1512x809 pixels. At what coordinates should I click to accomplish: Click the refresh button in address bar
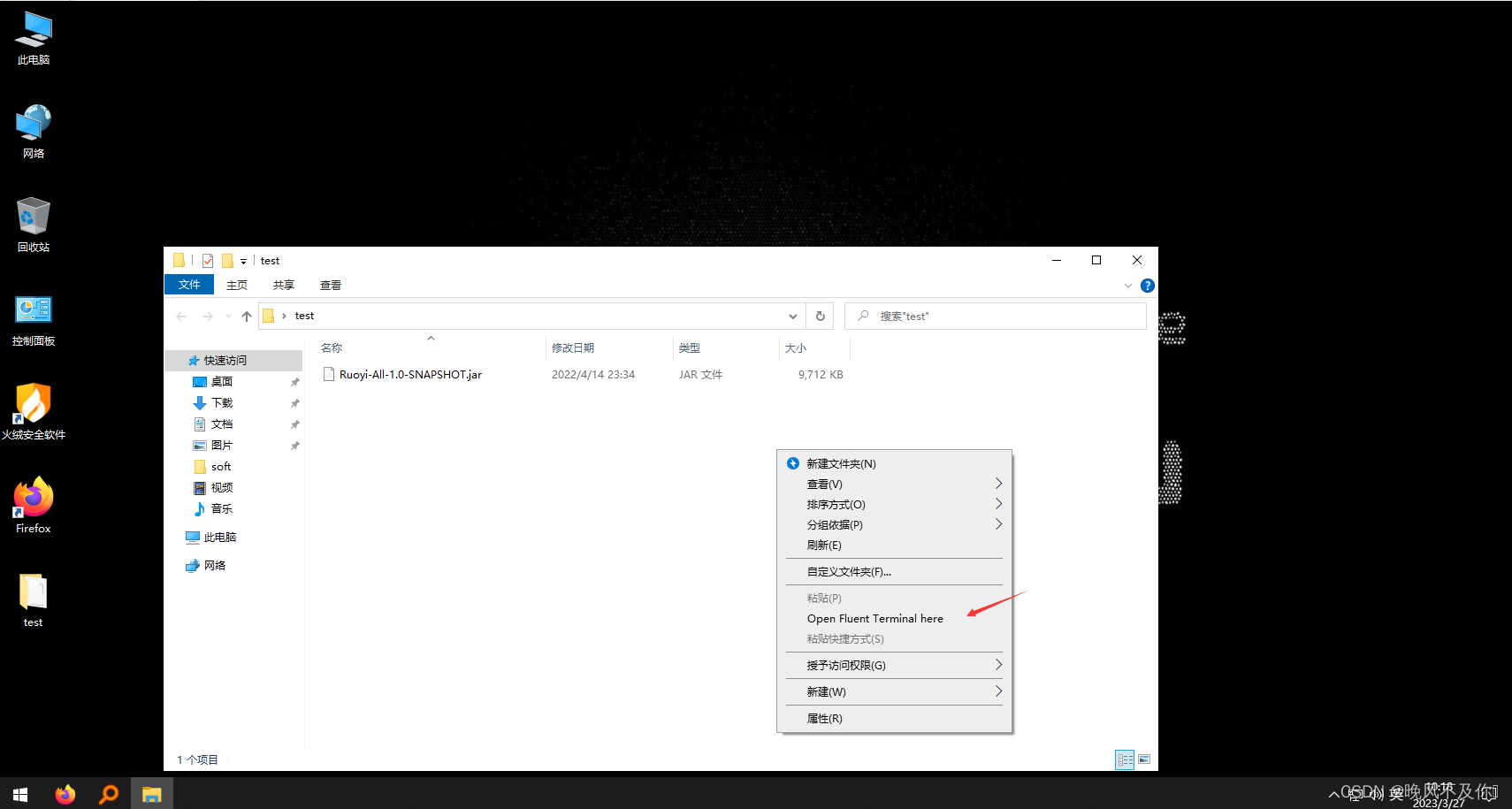819,316
